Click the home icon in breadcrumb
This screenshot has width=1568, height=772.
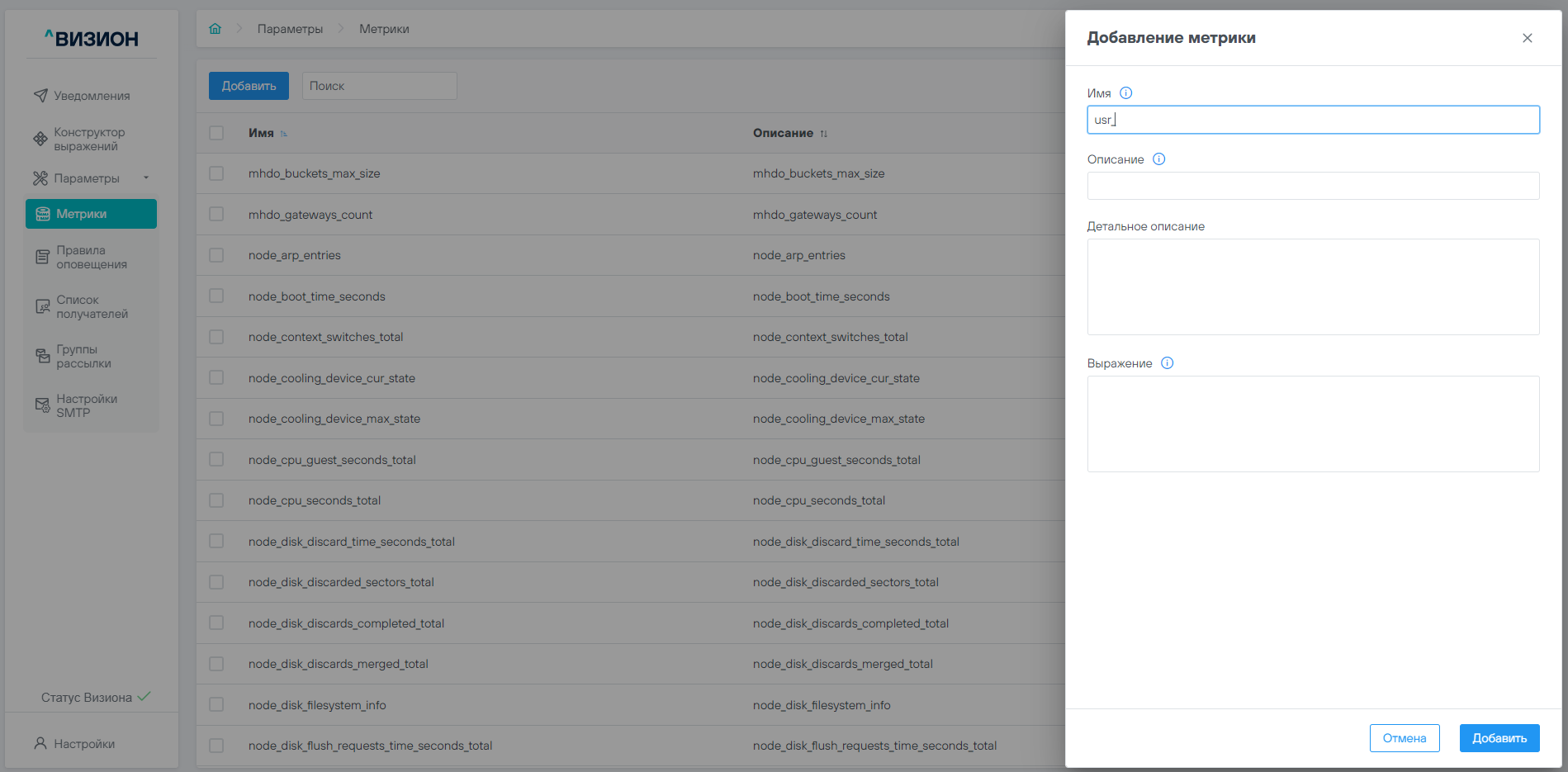pyautogui.click(x=216, y=29)
